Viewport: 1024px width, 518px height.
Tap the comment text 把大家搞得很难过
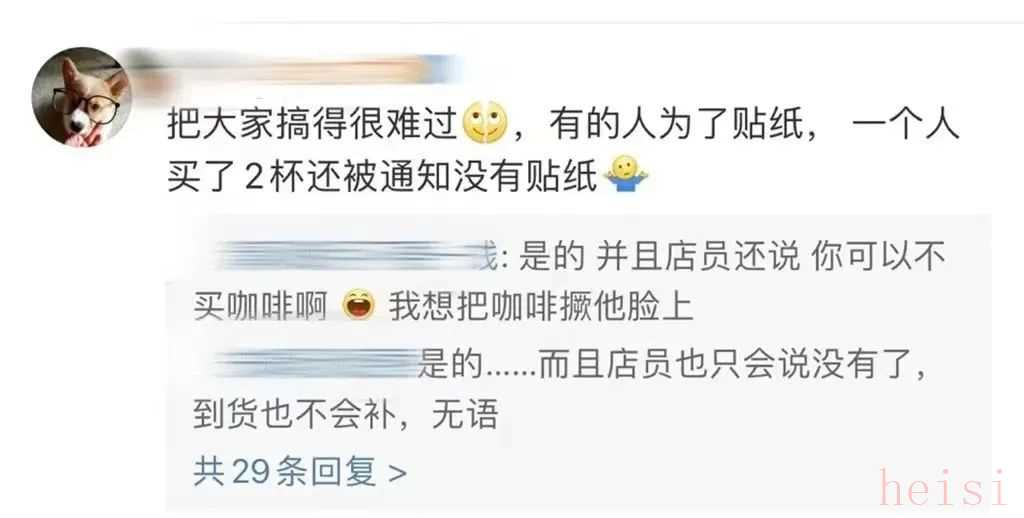click(312, 123)
